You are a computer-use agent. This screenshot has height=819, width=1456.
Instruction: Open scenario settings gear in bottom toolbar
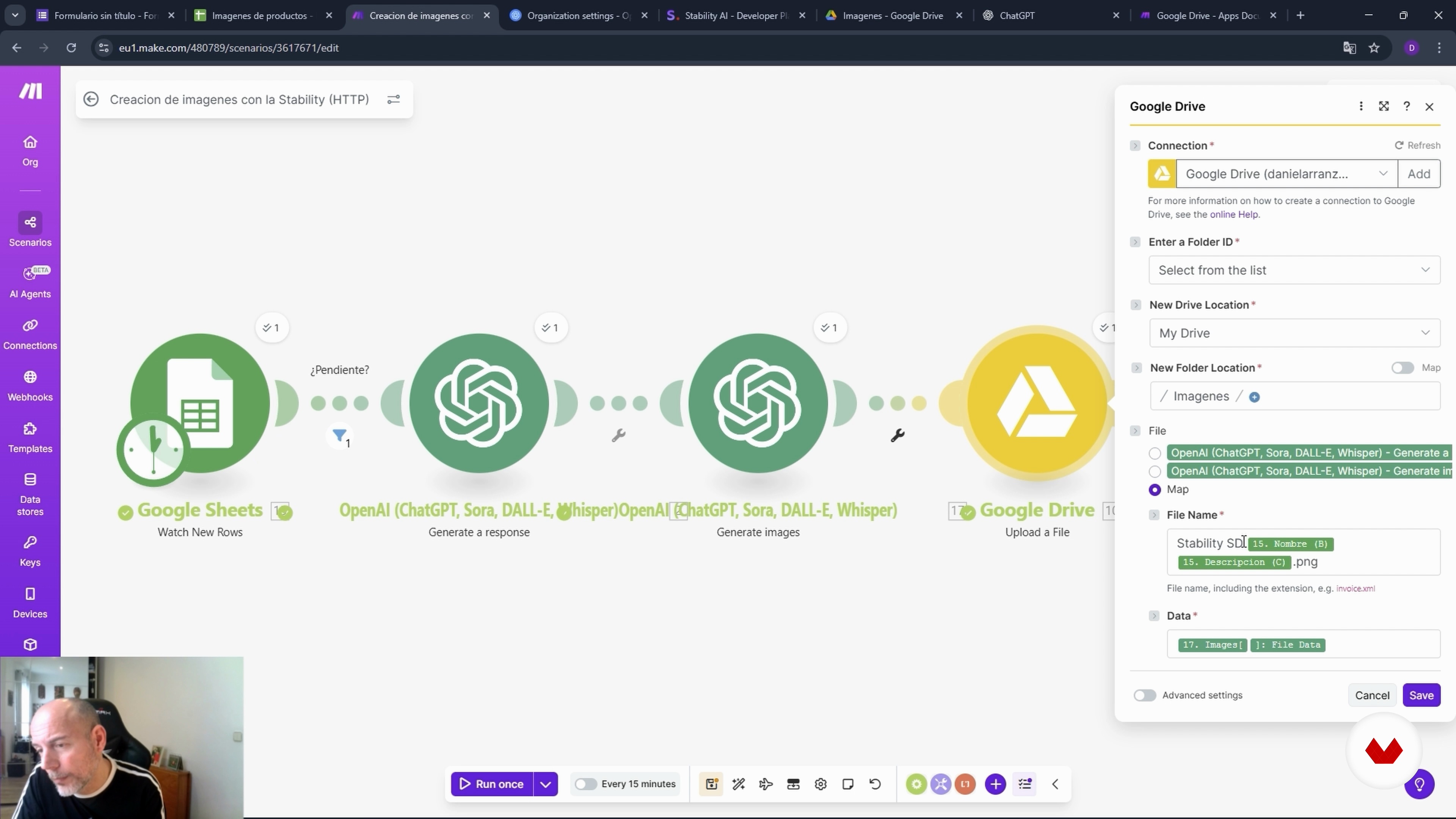point(820,784)
